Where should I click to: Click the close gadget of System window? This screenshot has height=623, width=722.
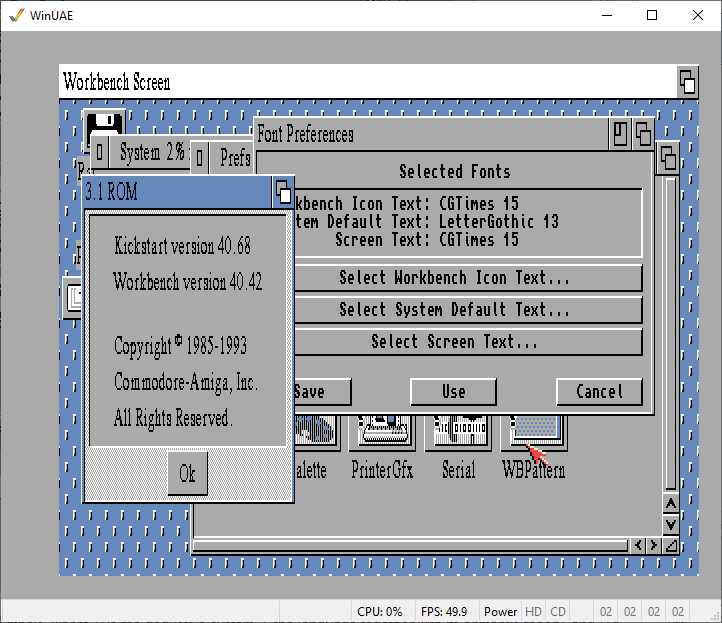coord(99,152)
